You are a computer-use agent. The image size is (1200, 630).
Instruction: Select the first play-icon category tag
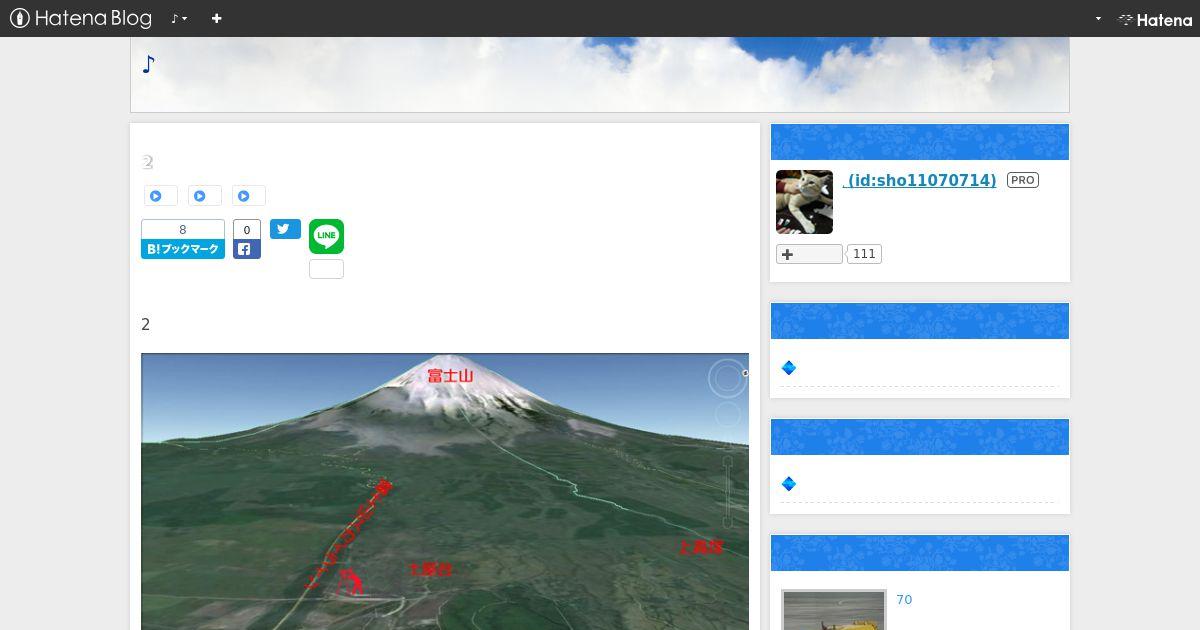[160, 196]
